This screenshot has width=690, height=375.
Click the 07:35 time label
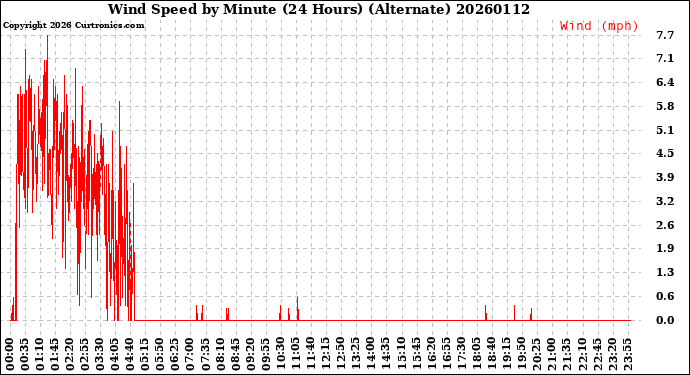tap(206, 354)
